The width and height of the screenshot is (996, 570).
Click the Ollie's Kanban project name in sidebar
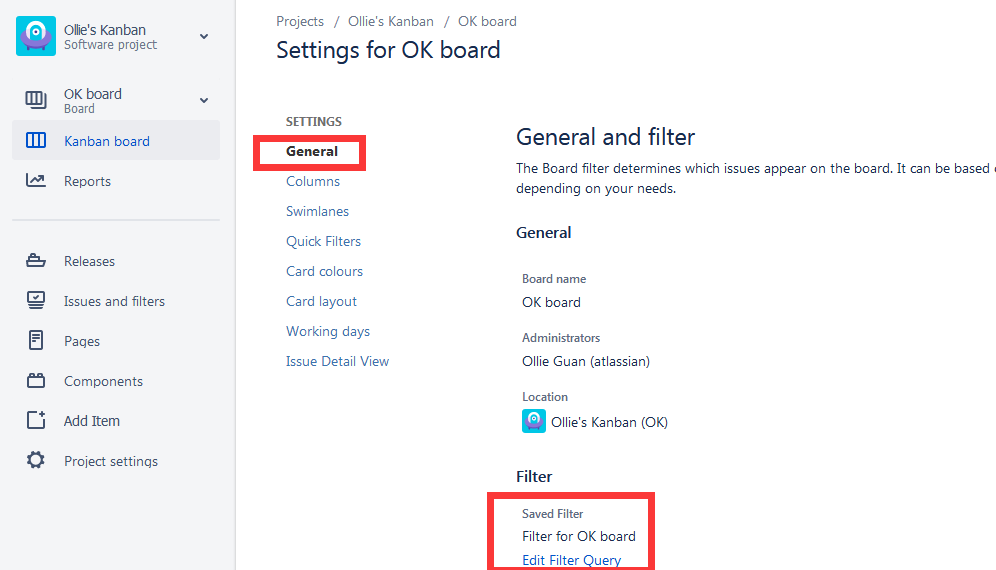[x=105, y=30]
